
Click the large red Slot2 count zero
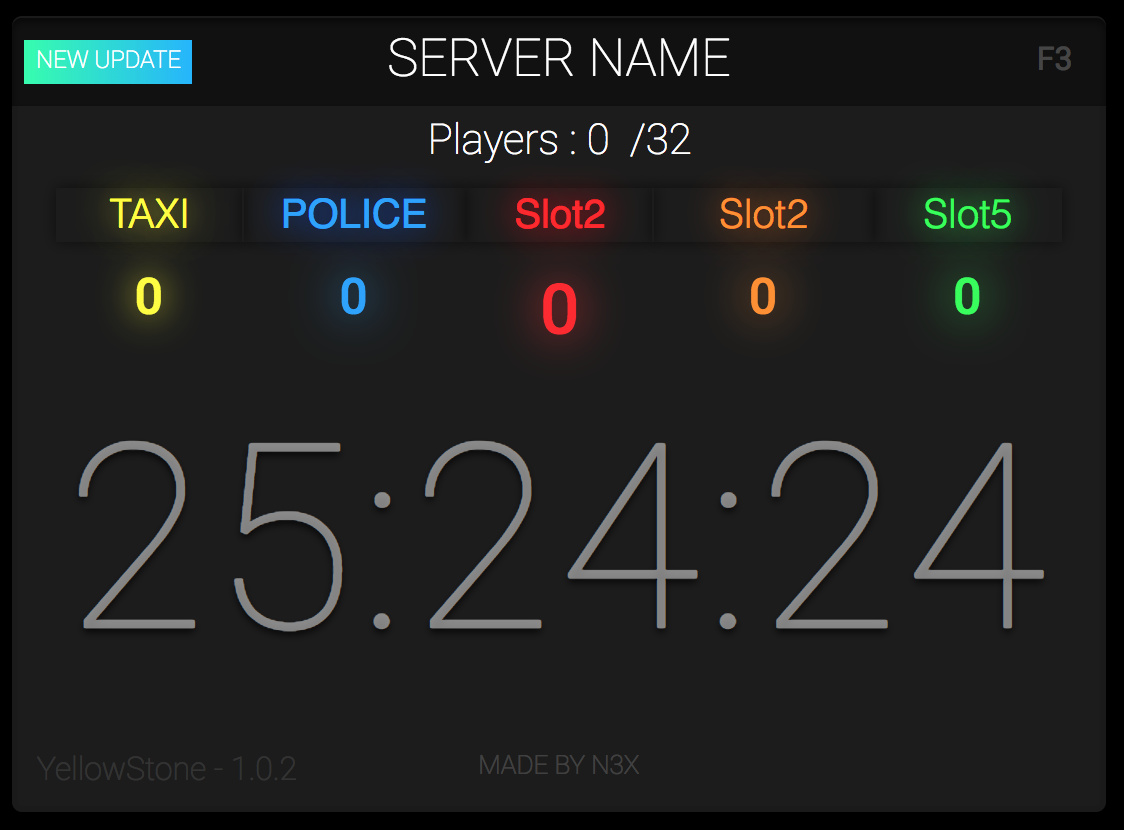[560, 309]
